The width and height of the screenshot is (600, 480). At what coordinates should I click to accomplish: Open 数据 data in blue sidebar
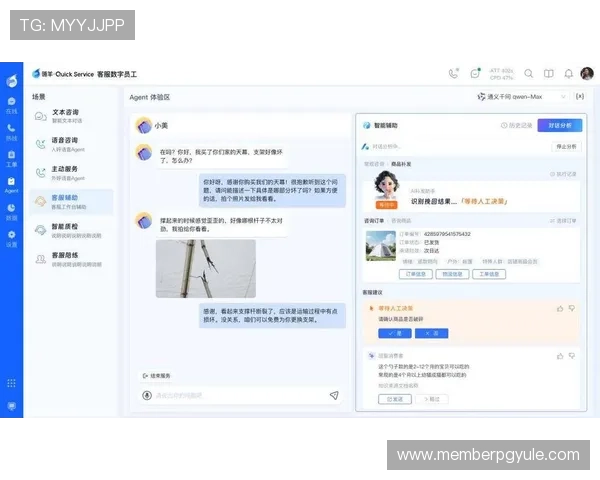coord(11,212)
